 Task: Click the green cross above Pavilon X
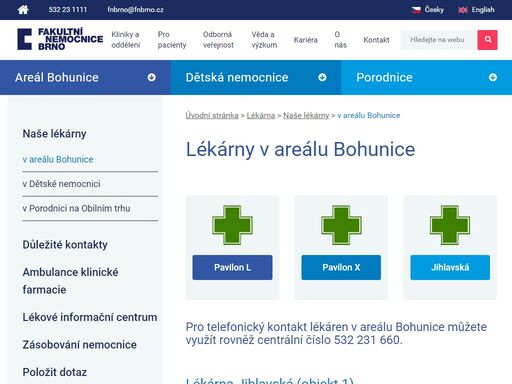341,225
